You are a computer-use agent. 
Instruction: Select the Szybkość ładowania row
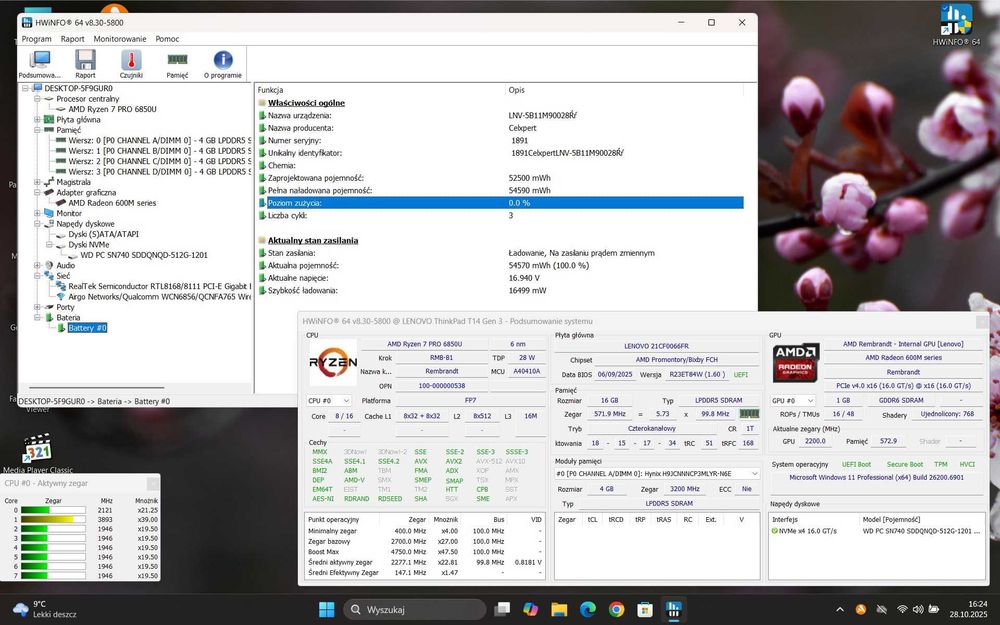pyautogui.click(x=501, y=290)
